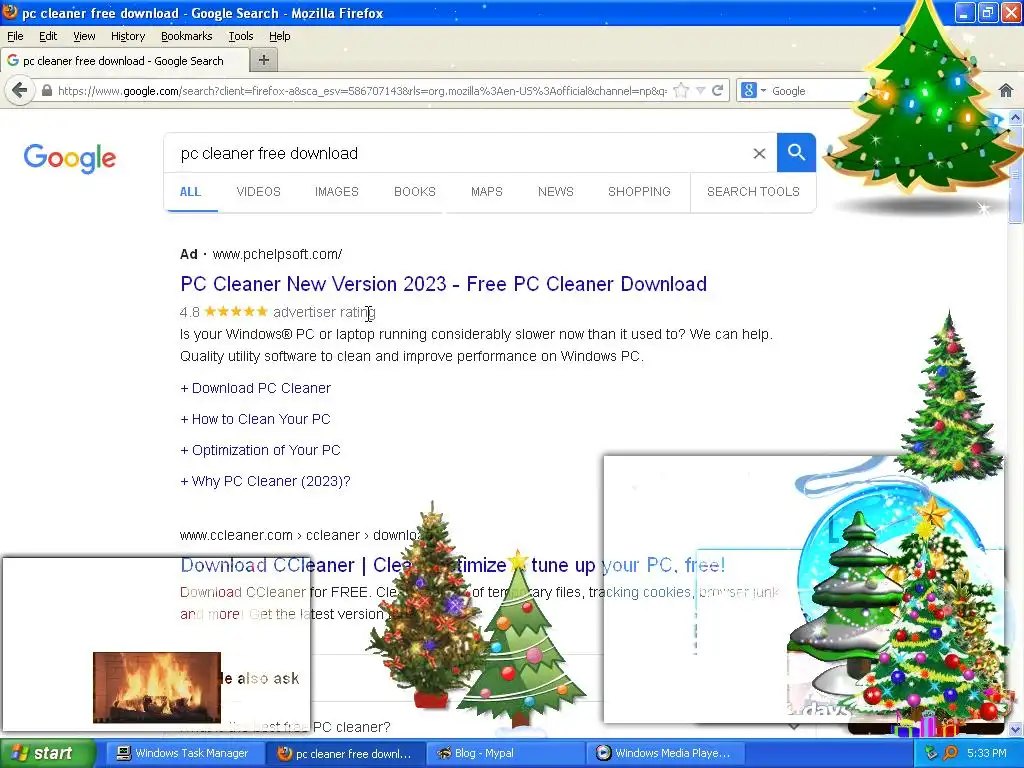Select the 'pc cleaner free download' browser tab
The image size is (1024, 768).
point(124,61)
